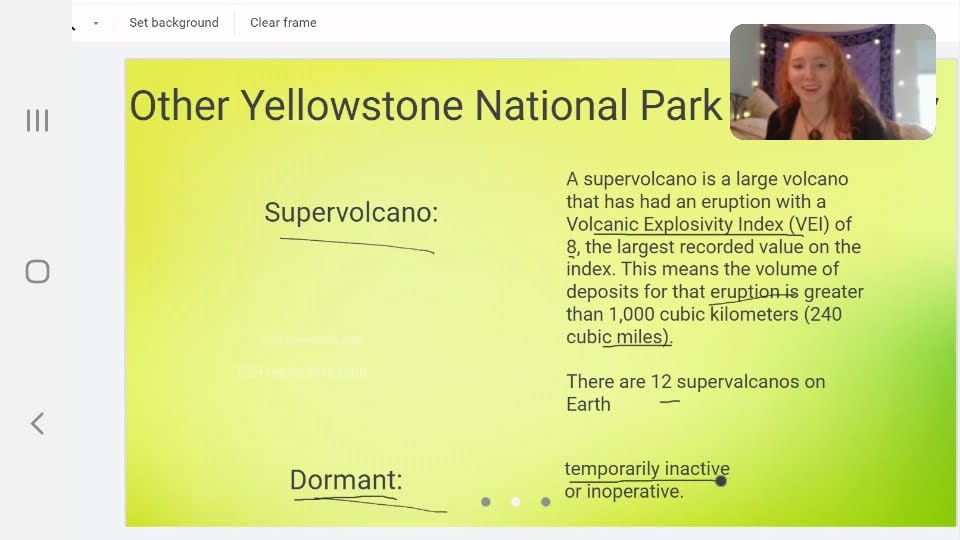Click the slide title Other Yellowstone National Park
Viewport: 960px width, 540px height.
[x=426, y=105]
